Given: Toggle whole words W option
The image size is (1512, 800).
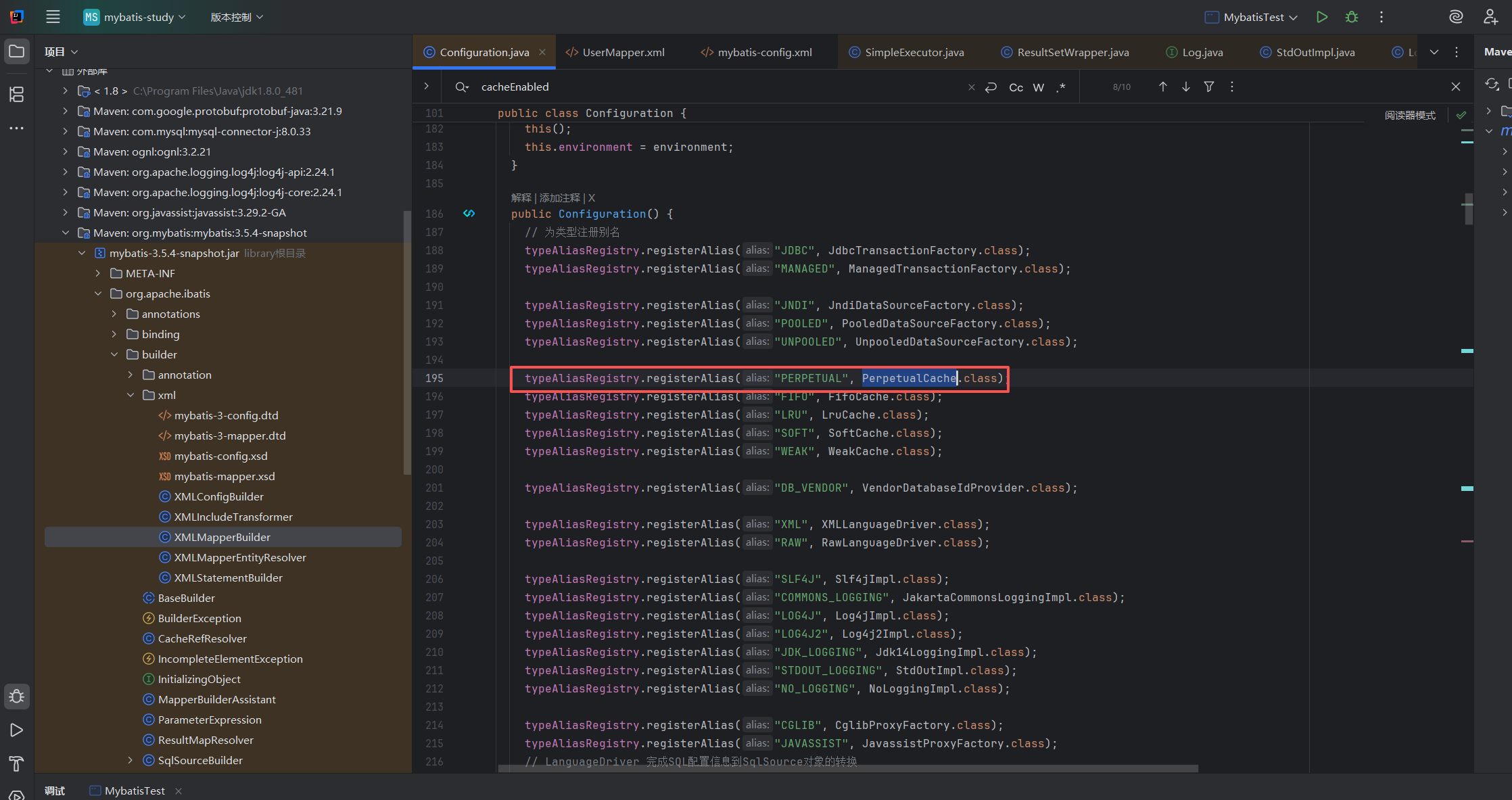Looking at the screenshot, I should coord(1039,87).
